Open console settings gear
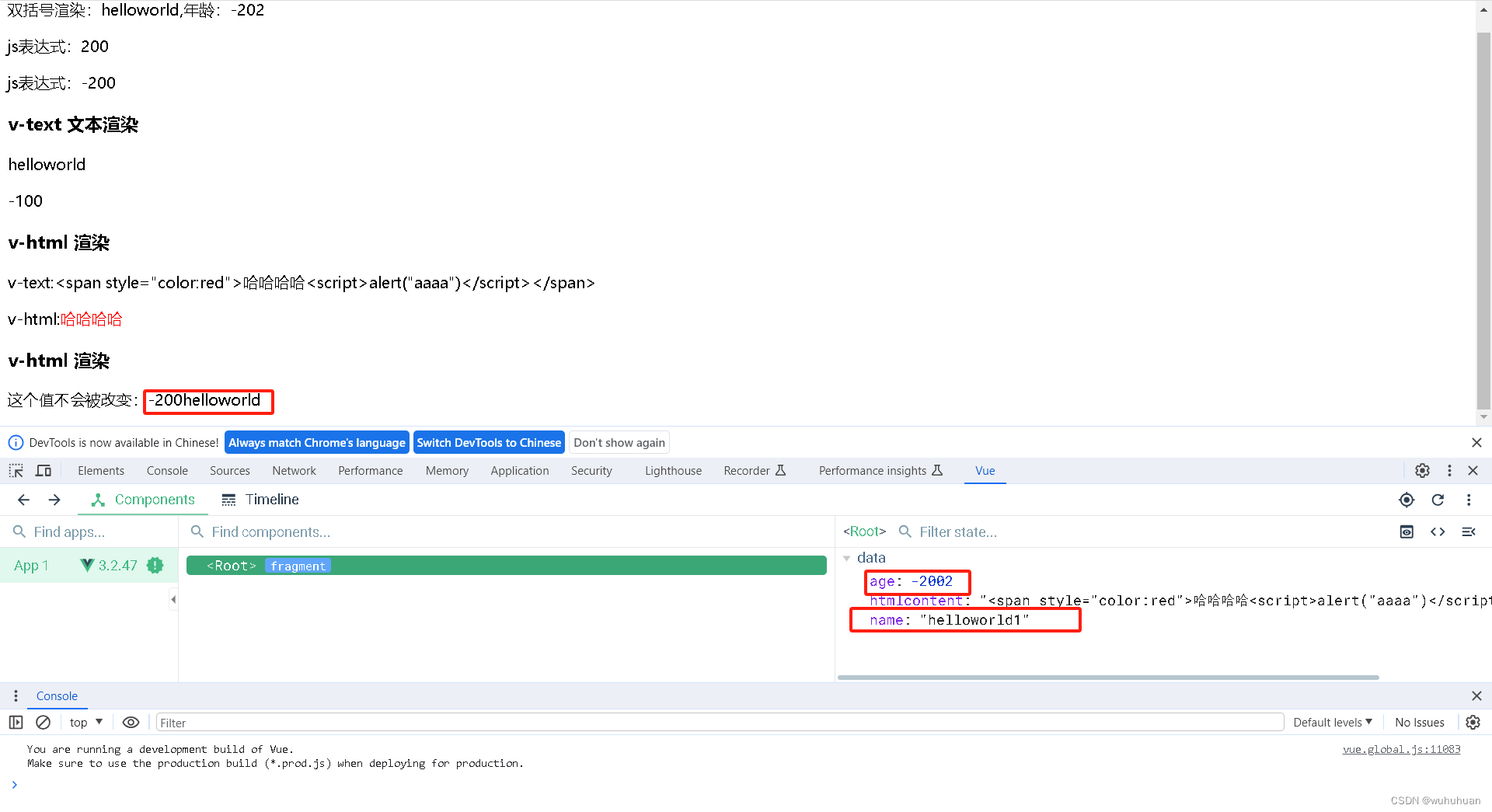Image resolution: width=1492 pixels, height=812 pixels. 1473,723
